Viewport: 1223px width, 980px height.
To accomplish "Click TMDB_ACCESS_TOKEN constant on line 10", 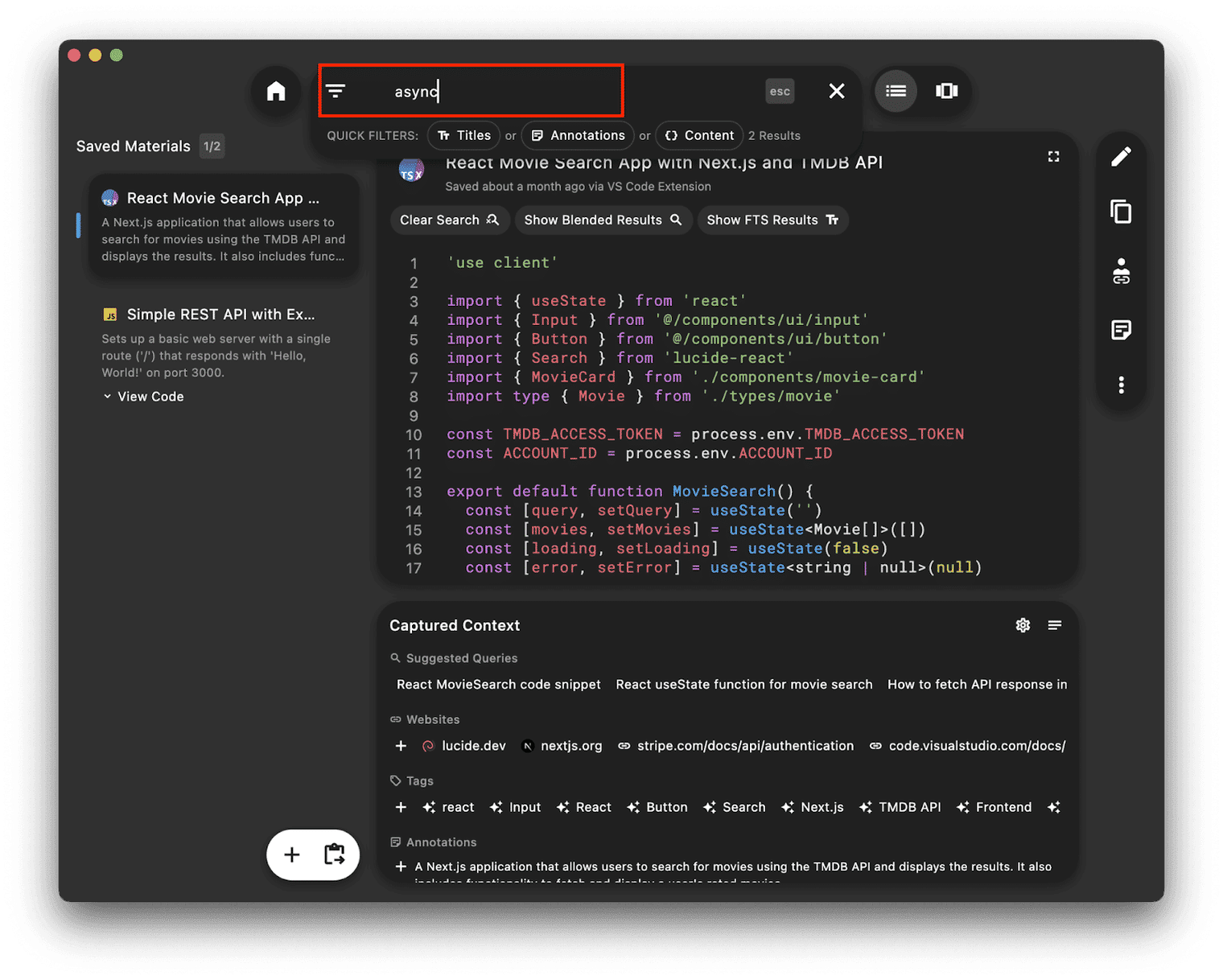I will (583, 434).
